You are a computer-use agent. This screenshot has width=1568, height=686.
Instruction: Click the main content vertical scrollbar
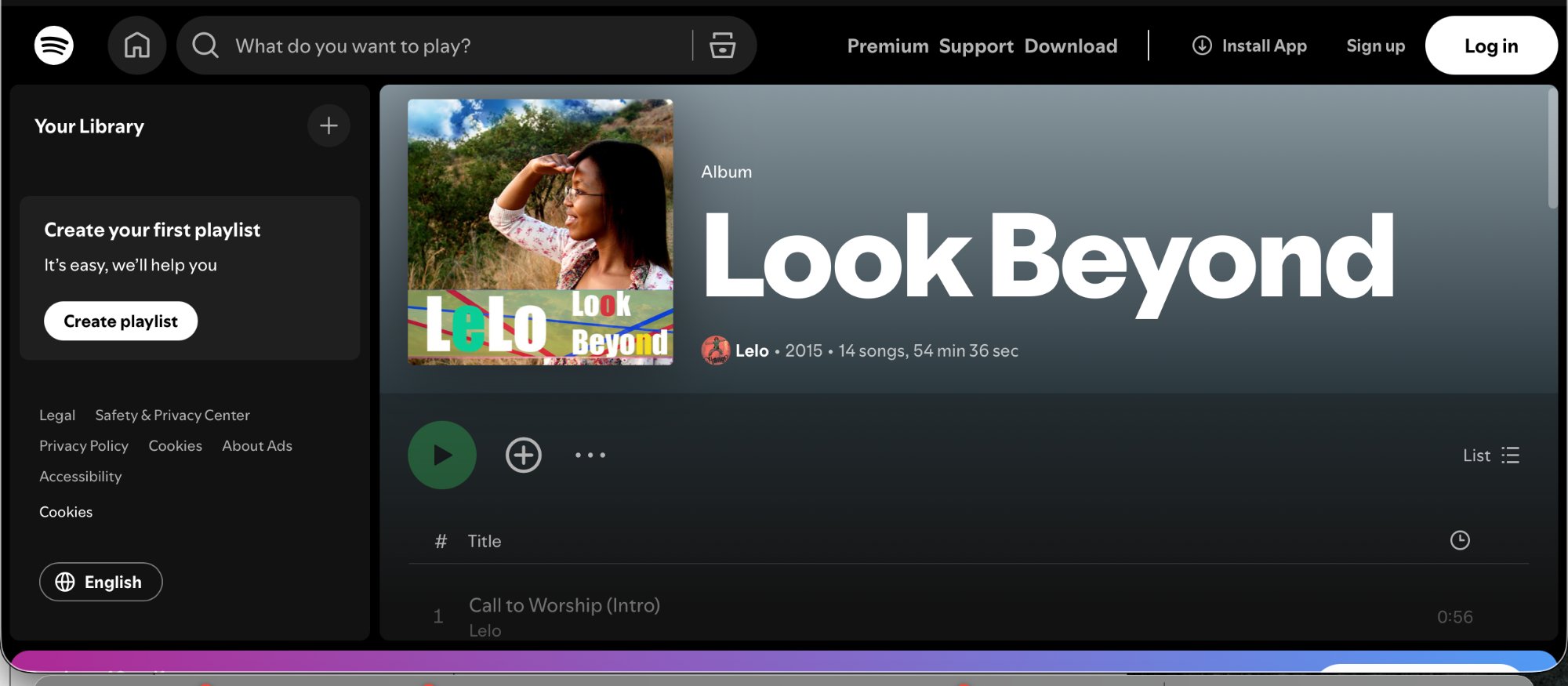(x=1552, y=149)
